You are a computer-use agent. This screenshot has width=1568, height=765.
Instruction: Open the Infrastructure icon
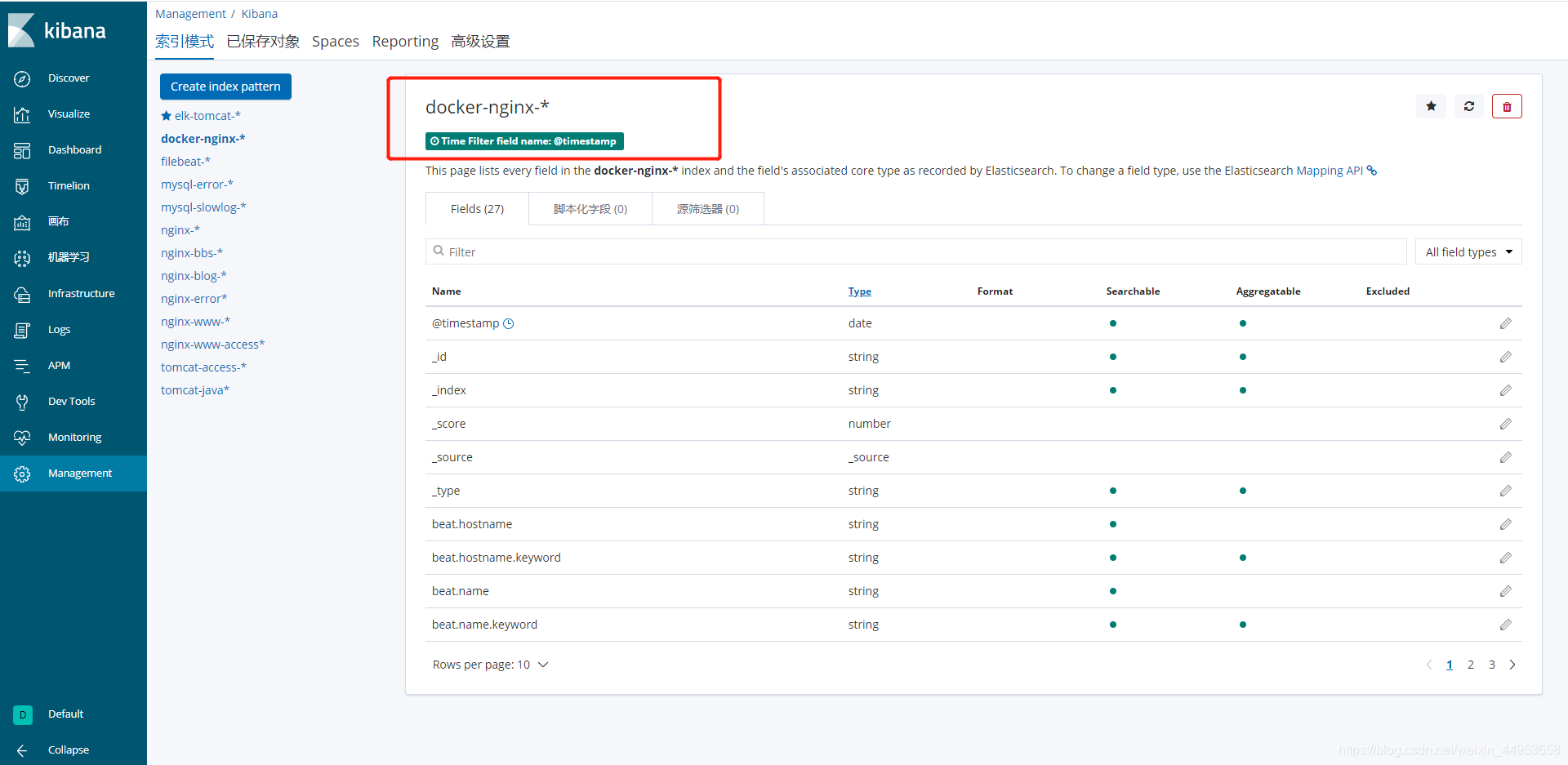point(22,294)
